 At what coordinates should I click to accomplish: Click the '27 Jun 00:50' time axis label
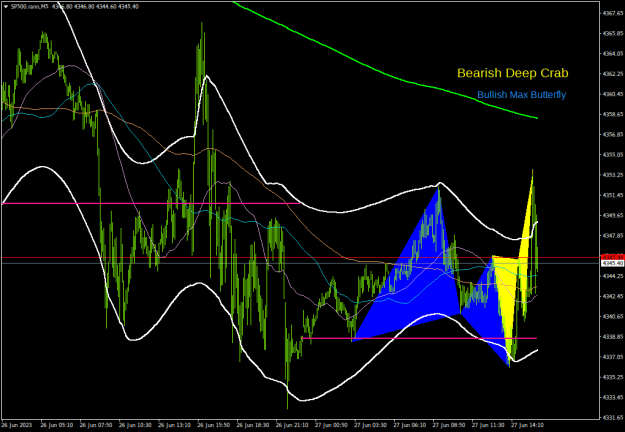point(331,425)
